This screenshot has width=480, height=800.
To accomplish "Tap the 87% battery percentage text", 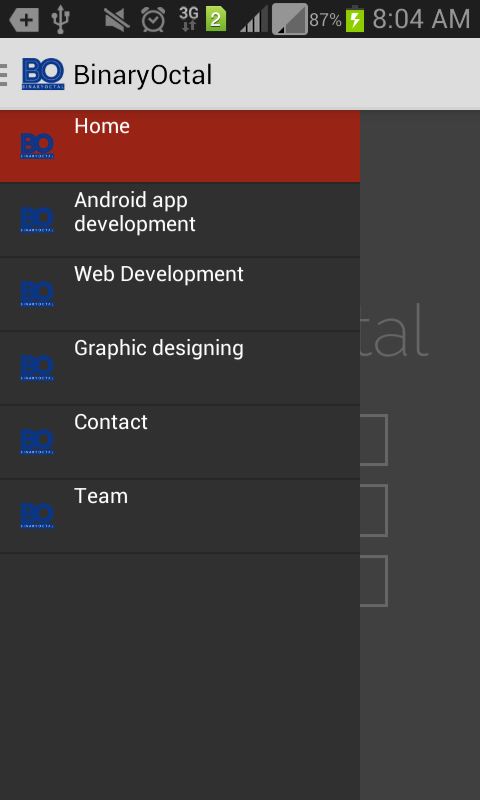I will [325, 20].
